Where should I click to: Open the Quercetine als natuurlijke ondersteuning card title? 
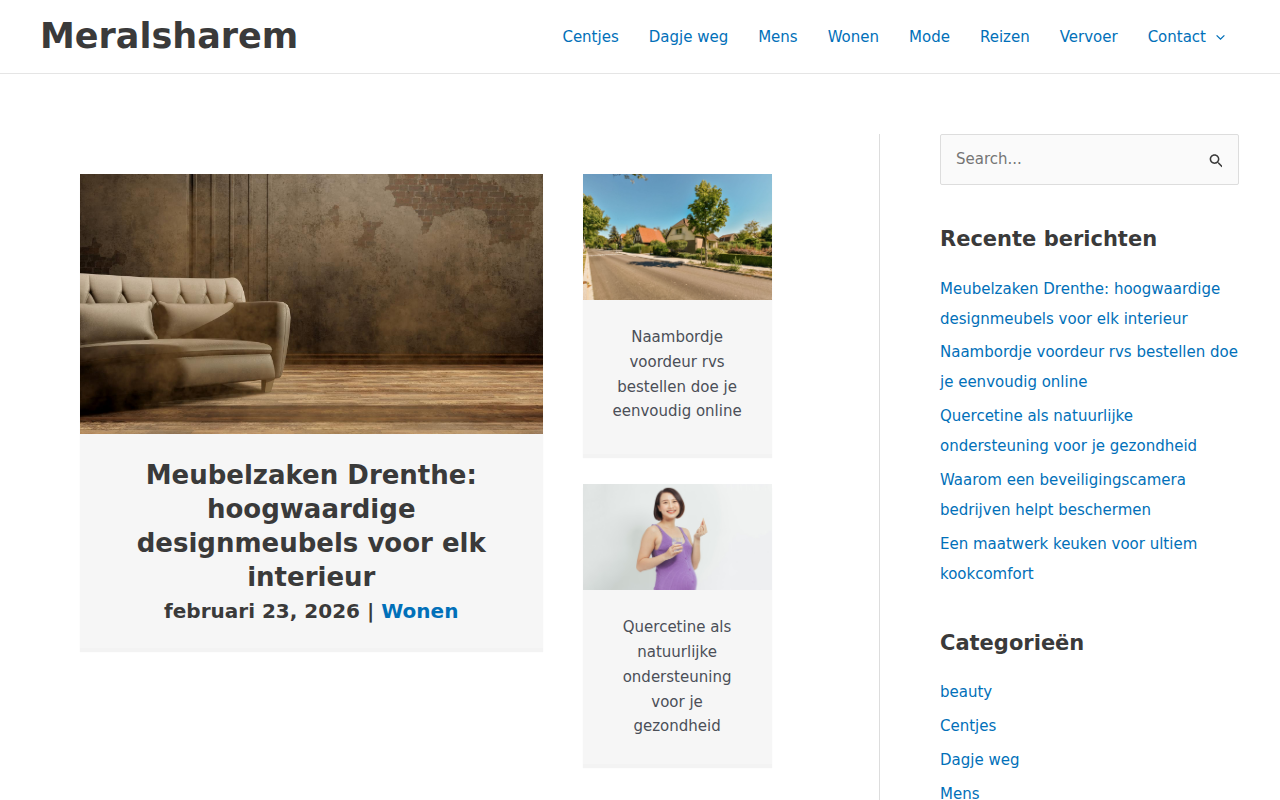coord(677,676)
